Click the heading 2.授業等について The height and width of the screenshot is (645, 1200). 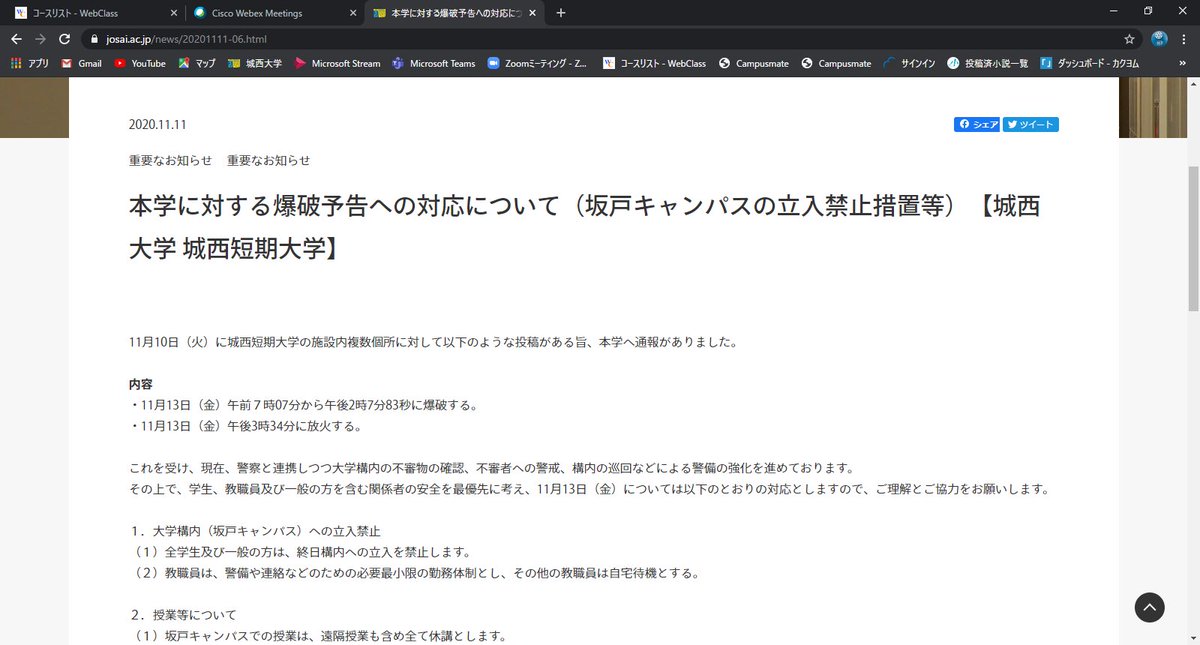click(183, 615)
